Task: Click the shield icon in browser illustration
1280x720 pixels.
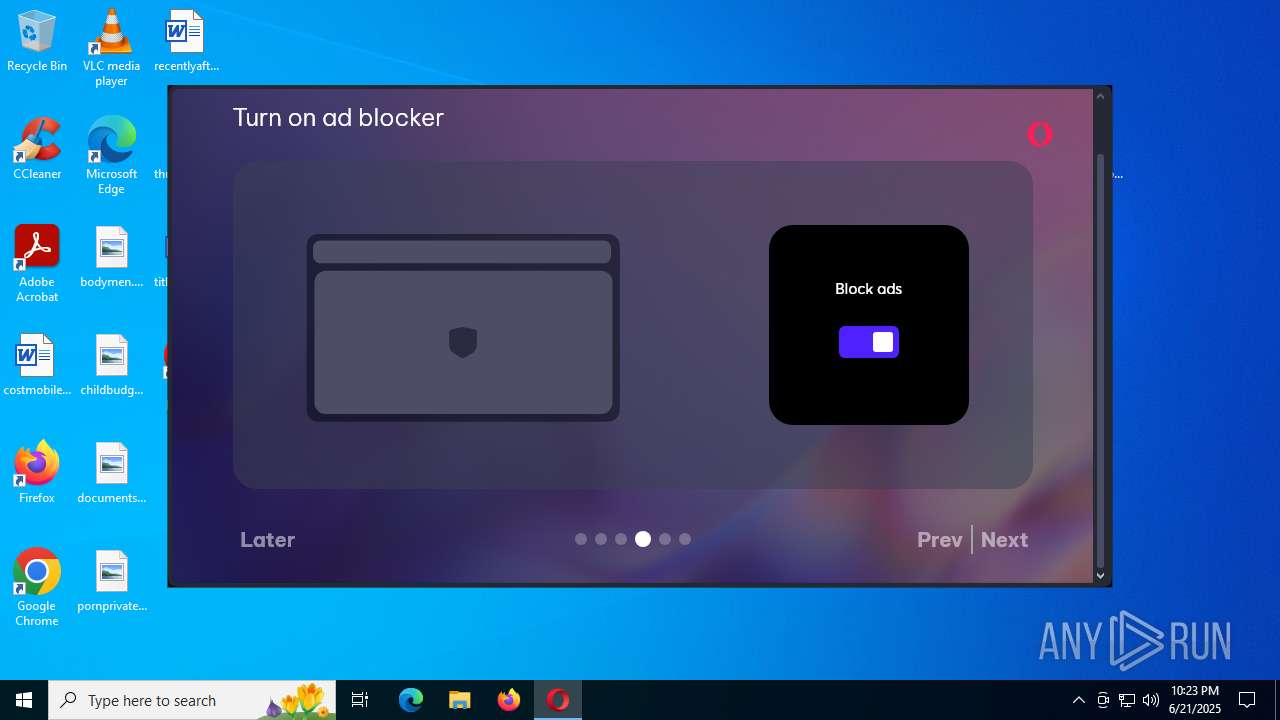Action: [463, 342]
